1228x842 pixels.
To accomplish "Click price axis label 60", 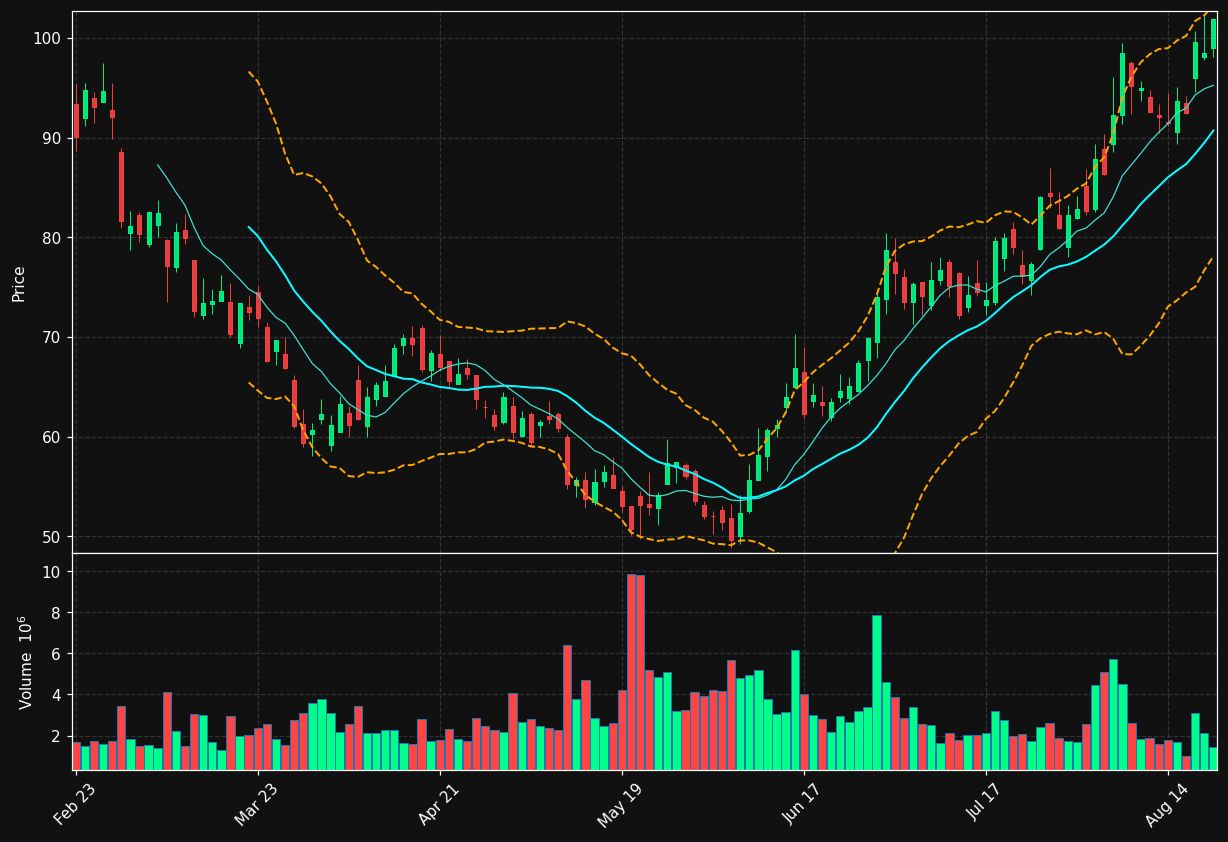I will [x=52, y=437].
